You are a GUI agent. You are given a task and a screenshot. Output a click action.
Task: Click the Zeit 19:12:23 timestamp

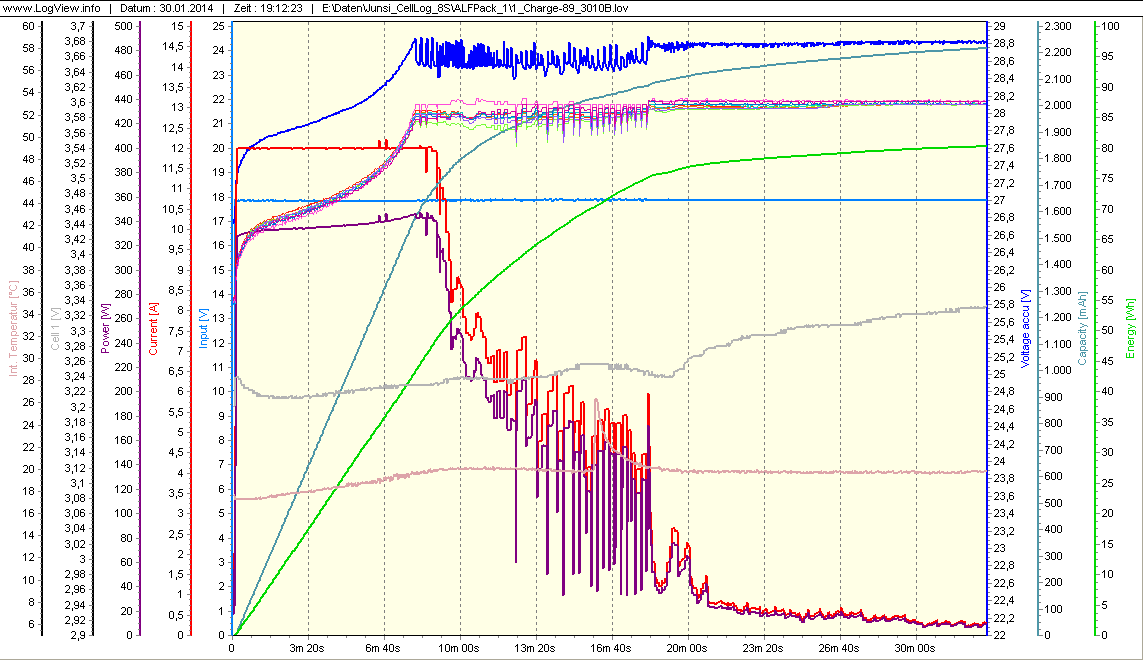pyautogui.click(x=275, y=8)
